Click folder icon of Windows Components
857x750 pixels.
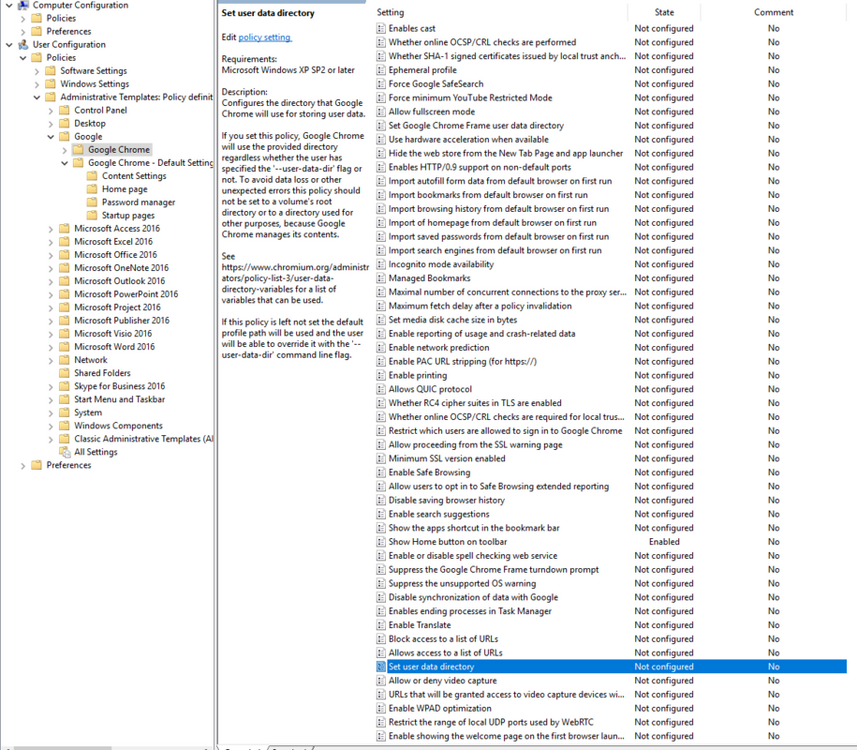click(64, 425)
